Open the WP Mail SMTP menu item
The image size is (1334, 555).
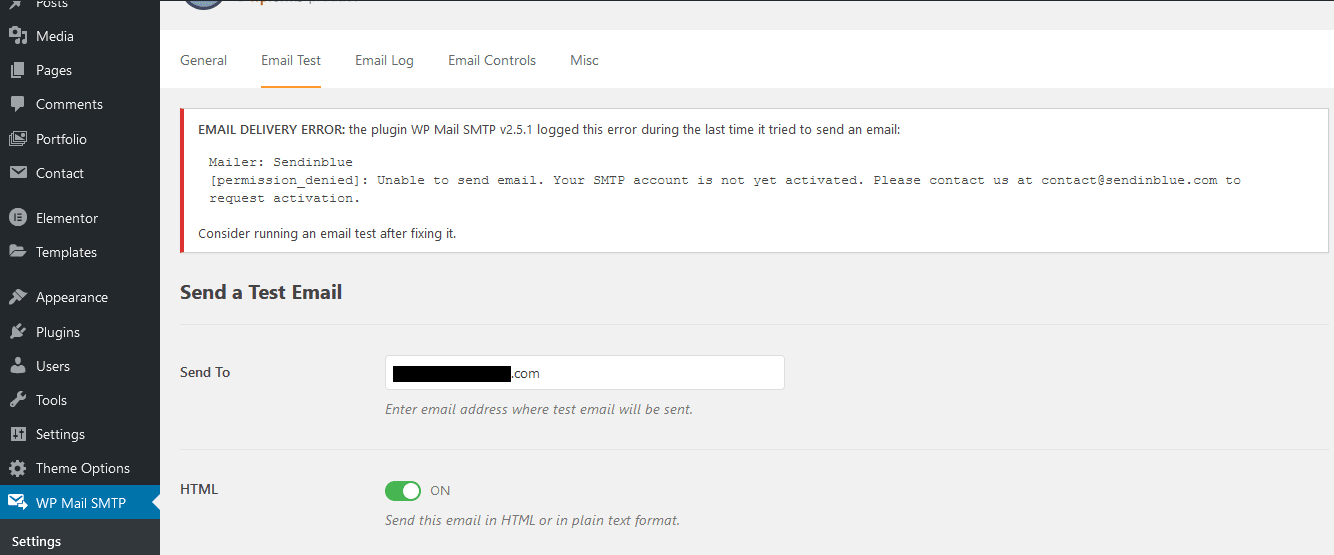coord(80,503)
